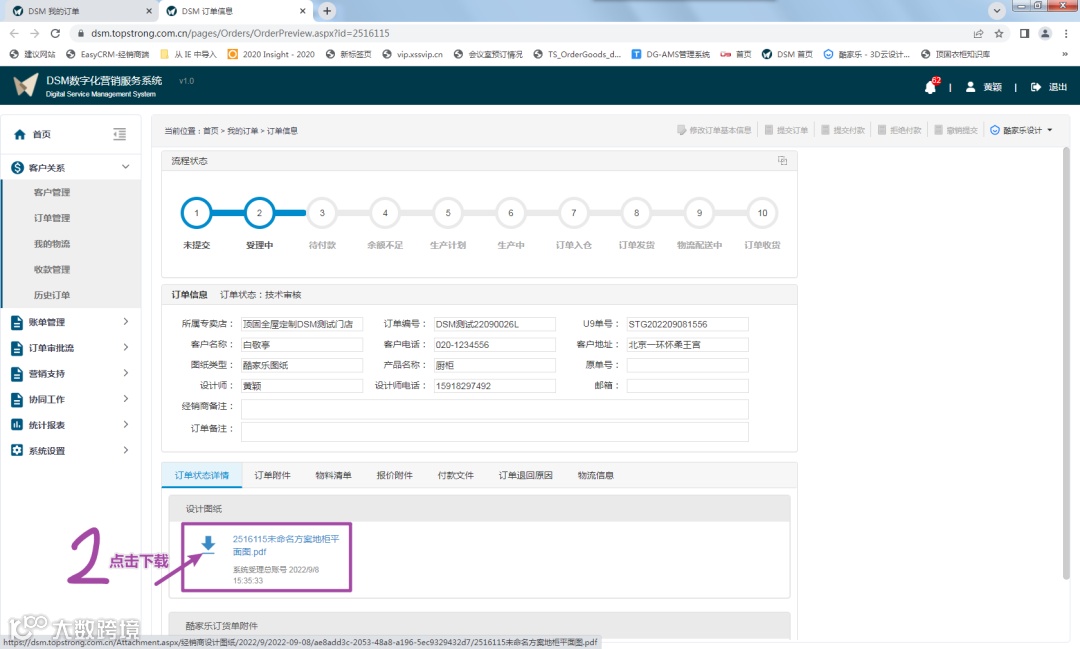Click the 修改订单基本信息 toolbar button
This screenshot has width=1080, height=649.
pyautogui.click(x=714, y=130)
